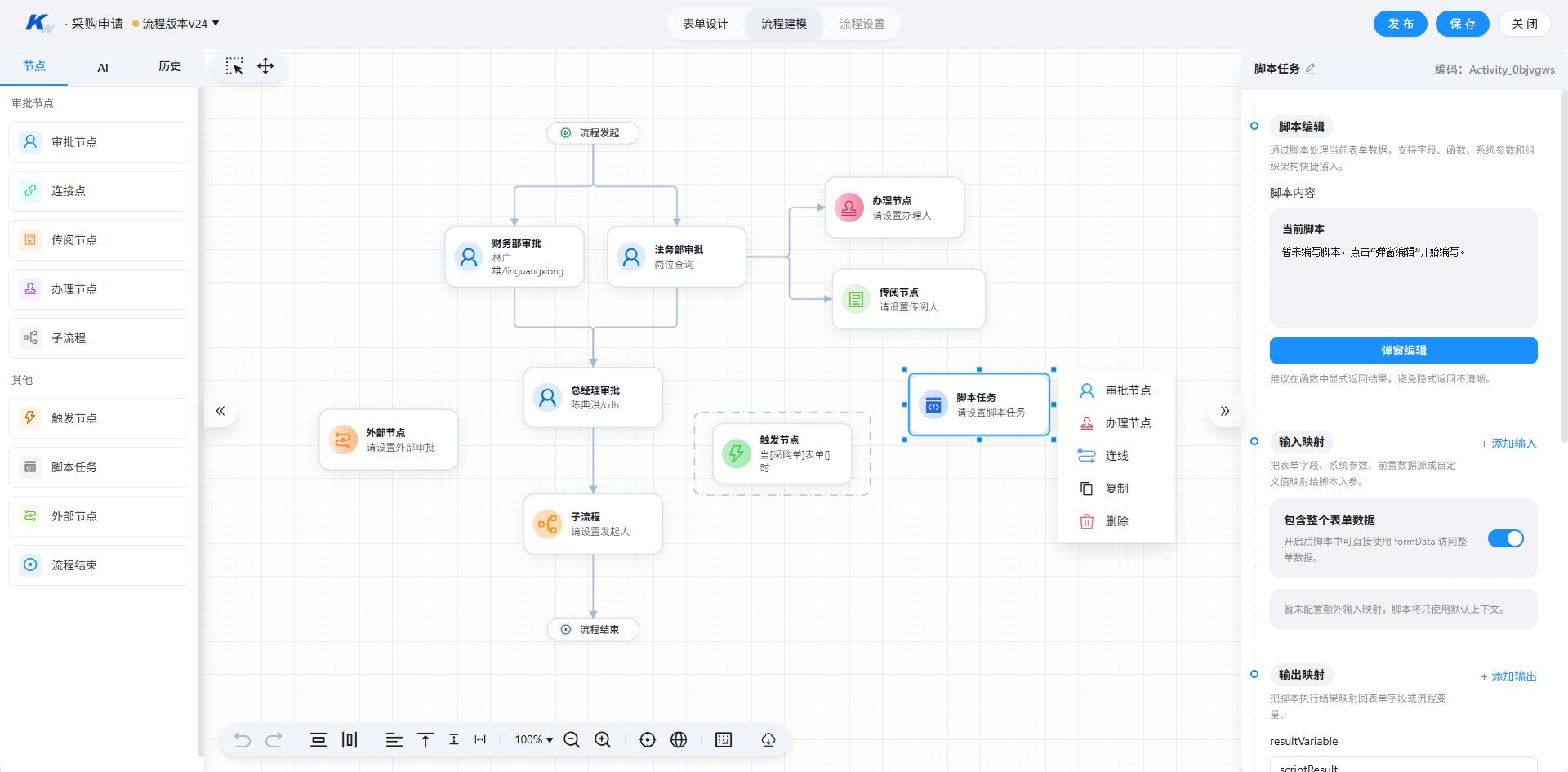Image resolution: width=1568 pixels, height=772 pixels.
Task: Click the 添加输出 link
Action: (x=1508, y=676)
